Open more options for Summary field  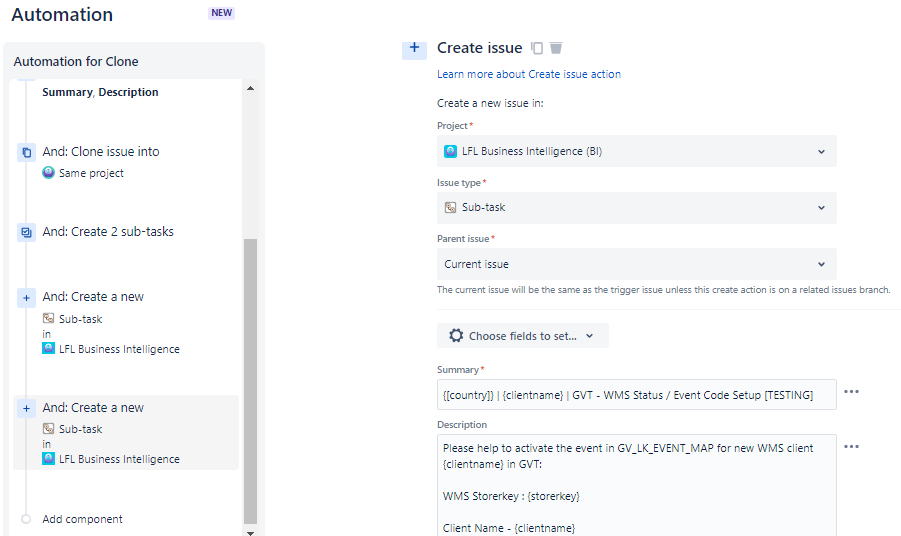pos(851,392)
